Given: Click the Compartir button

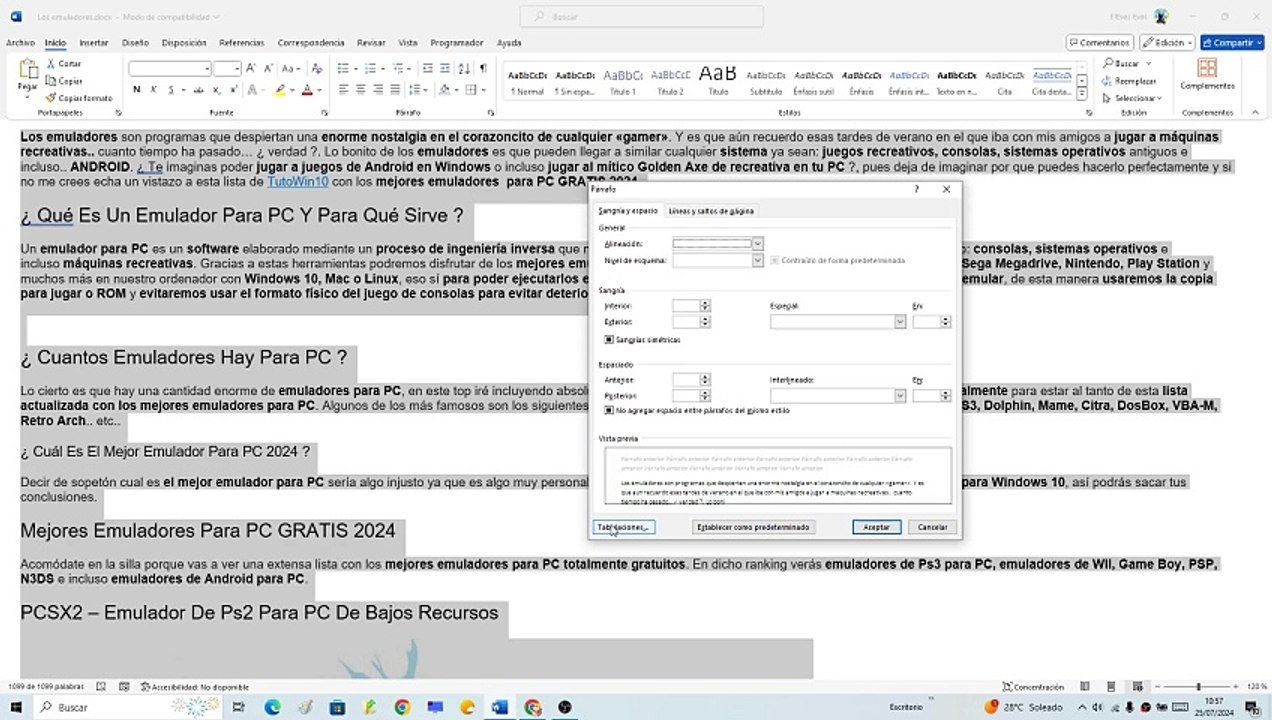Looking at the screenshot, I should 1233,43.
